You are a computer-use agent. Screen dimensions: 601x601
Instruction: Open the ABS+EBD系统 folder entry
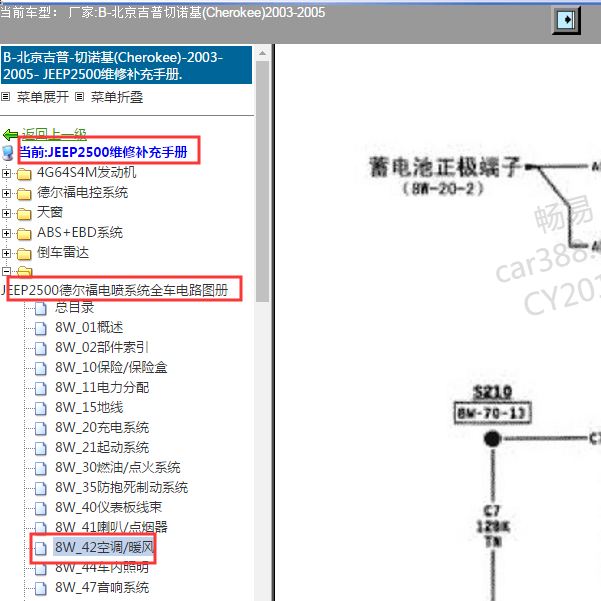(80, 232)
